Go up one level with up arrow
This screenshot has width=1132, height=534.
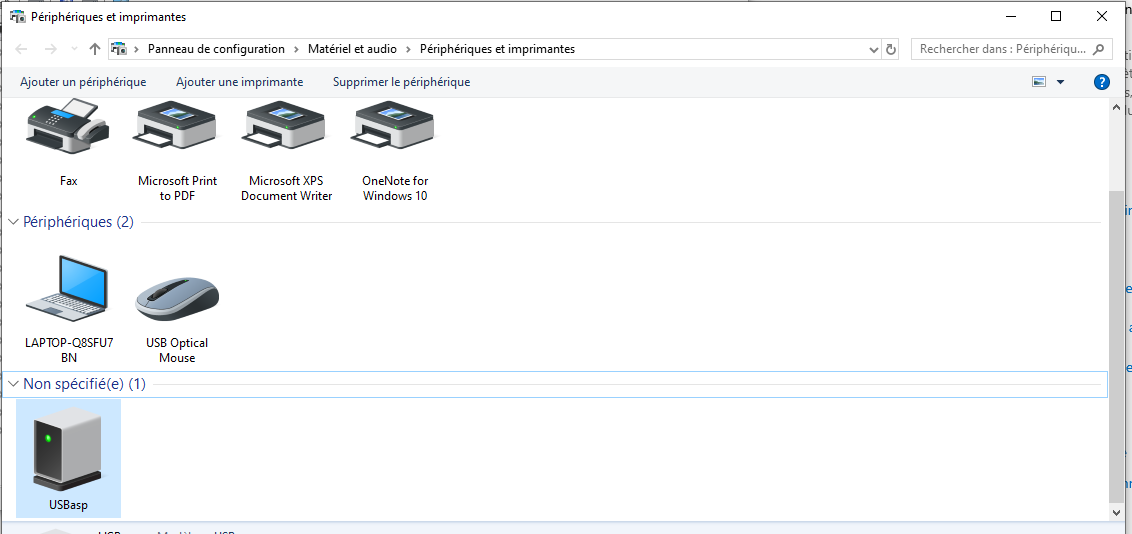click(95, 49)
